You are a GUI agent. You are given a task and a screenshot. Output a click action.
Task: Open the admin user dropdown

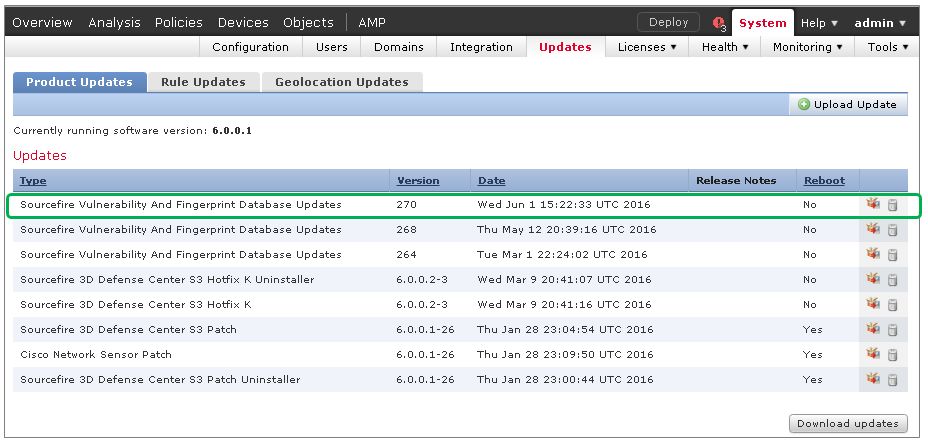click(x=880, y=23)
